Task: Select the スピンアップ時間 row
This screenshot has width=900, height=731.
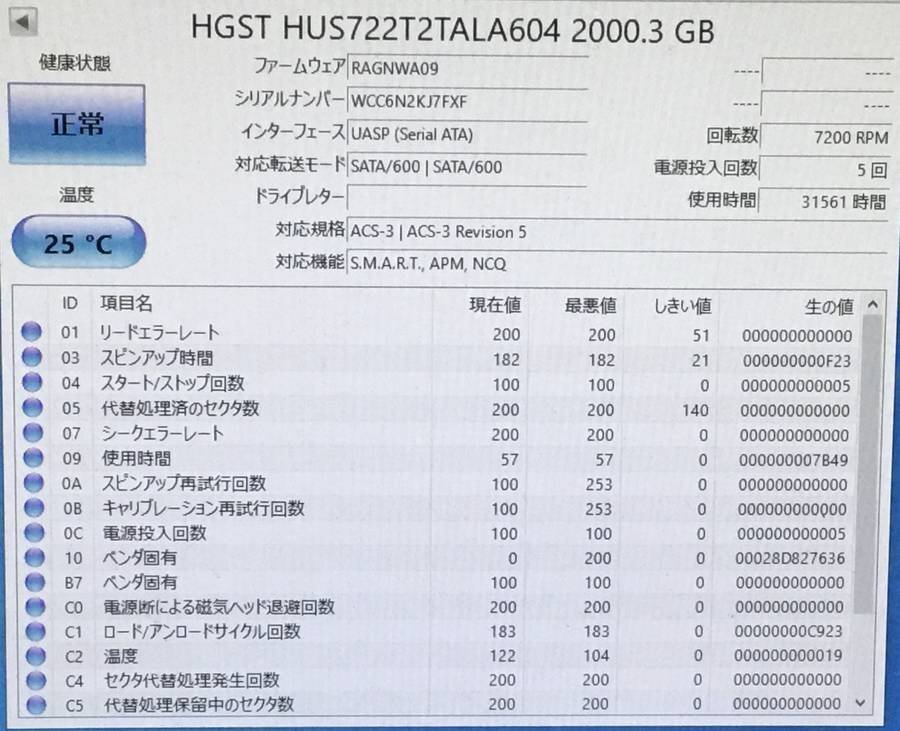Action: pos(437,359)
